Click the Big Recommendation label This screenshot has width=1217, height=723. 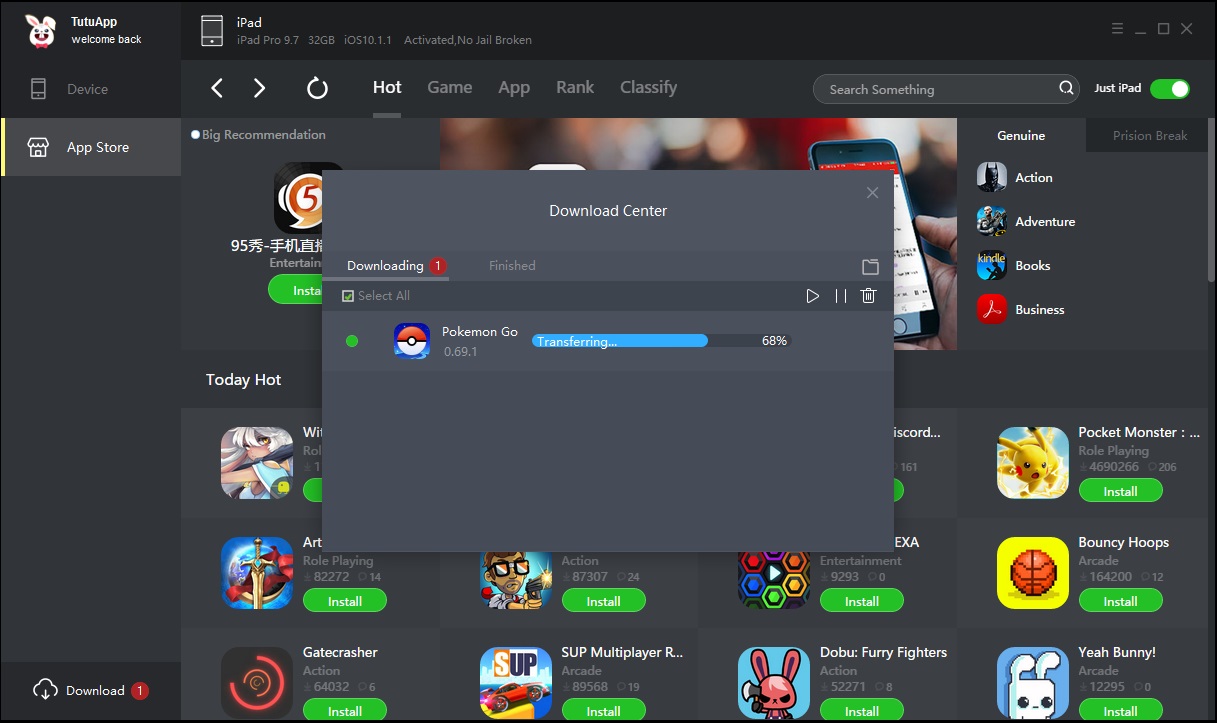coord(264,135)
